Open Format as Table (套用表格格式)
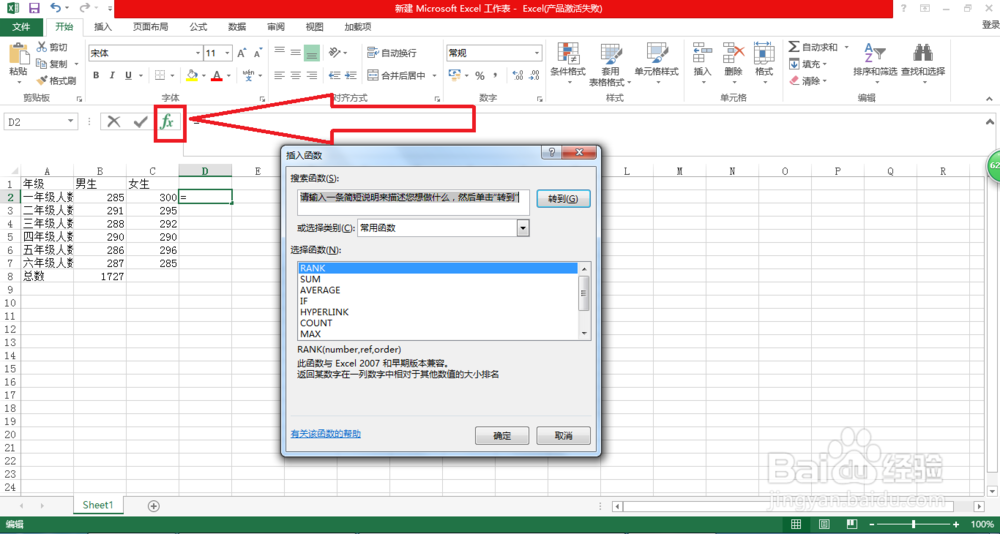1000x534 pixels. pyautogui.click(x=610, y=65)
